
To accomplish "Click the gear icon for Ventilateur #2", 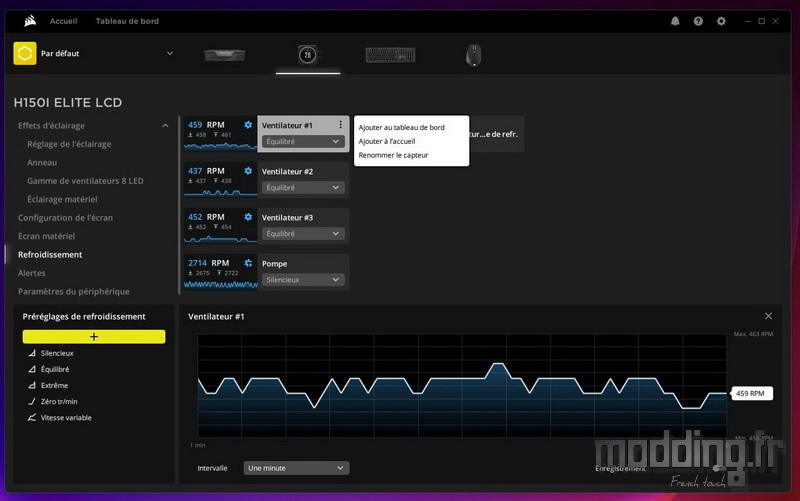I will (248, 170).
